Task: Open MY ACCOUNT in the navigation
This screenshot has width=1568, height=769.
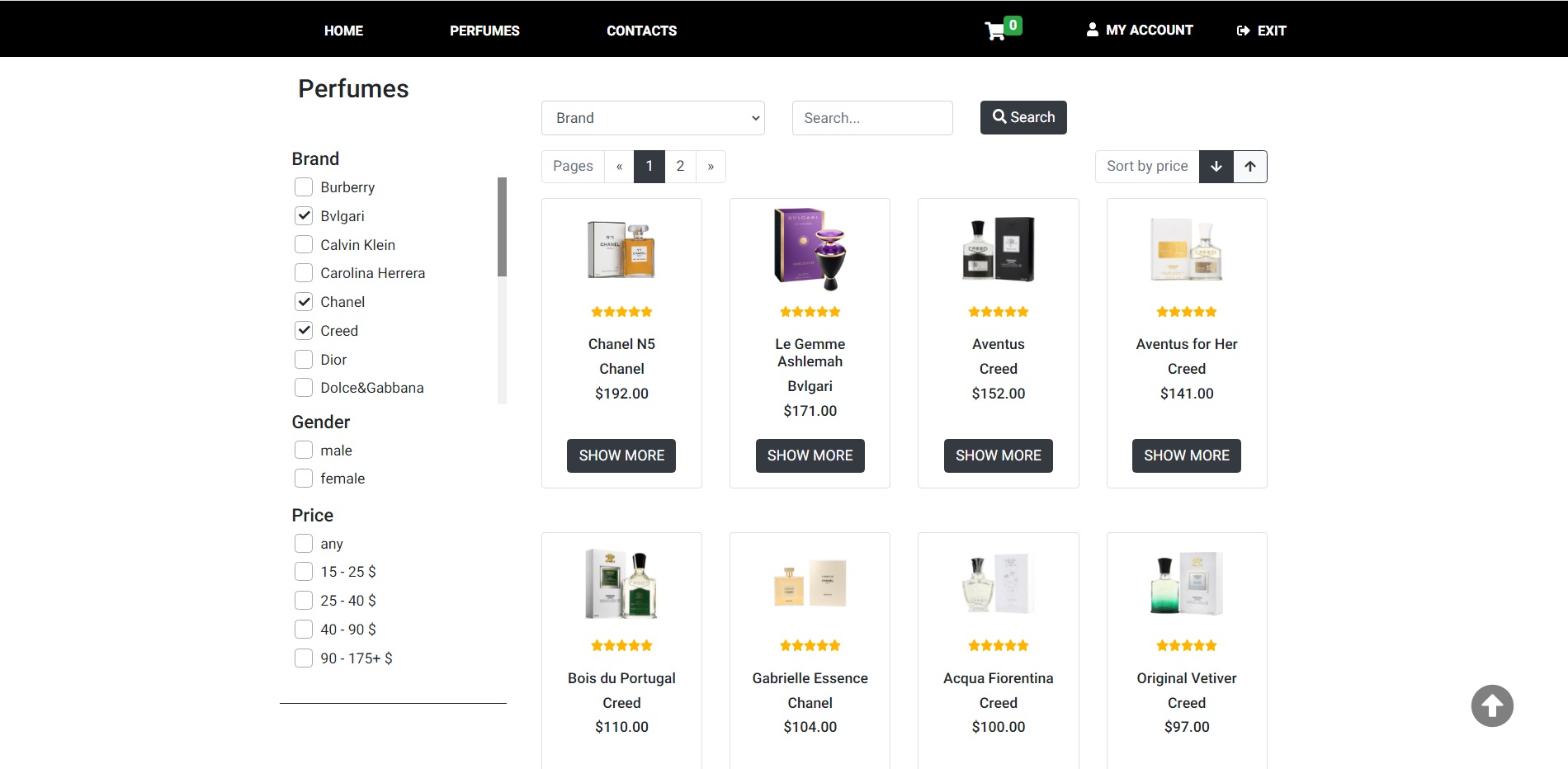Action: pos(1140,30)
